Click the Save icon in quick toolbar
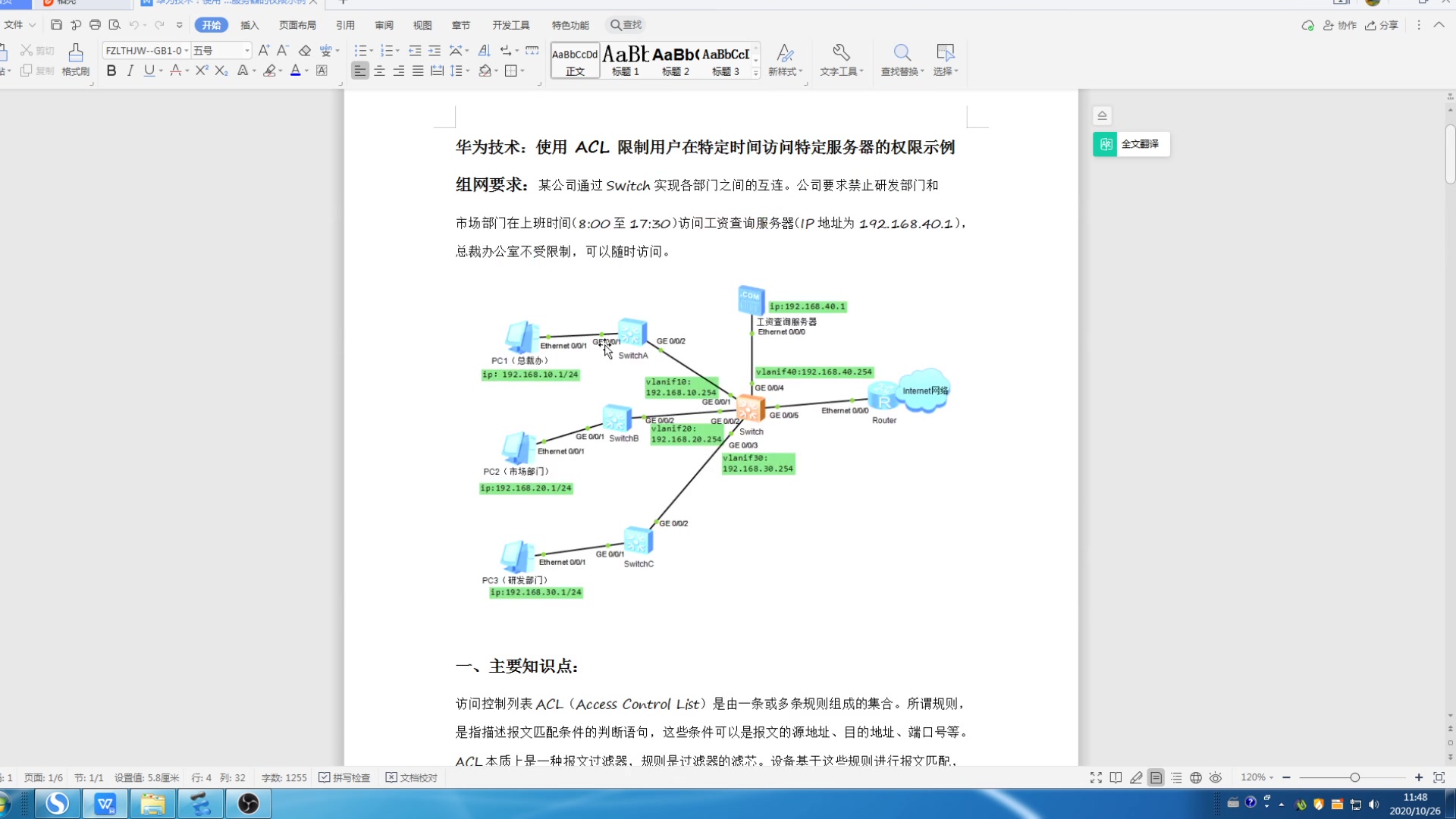1456x819 pixels. pos(56,25)
